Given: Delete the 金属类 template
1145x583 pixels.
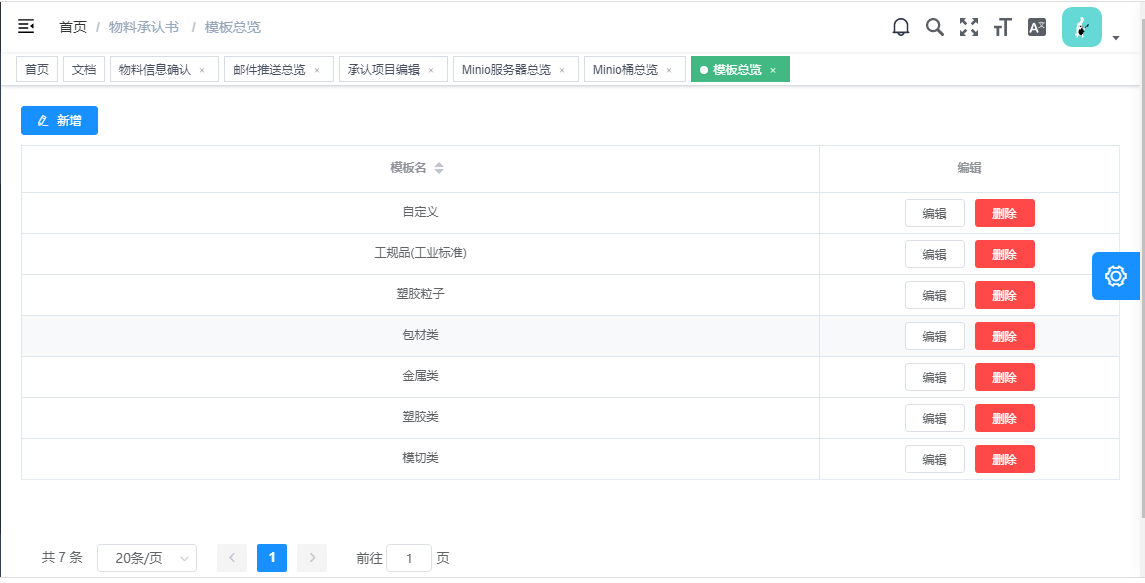Looking at the screenshot, I should [x=1004, y=377].
